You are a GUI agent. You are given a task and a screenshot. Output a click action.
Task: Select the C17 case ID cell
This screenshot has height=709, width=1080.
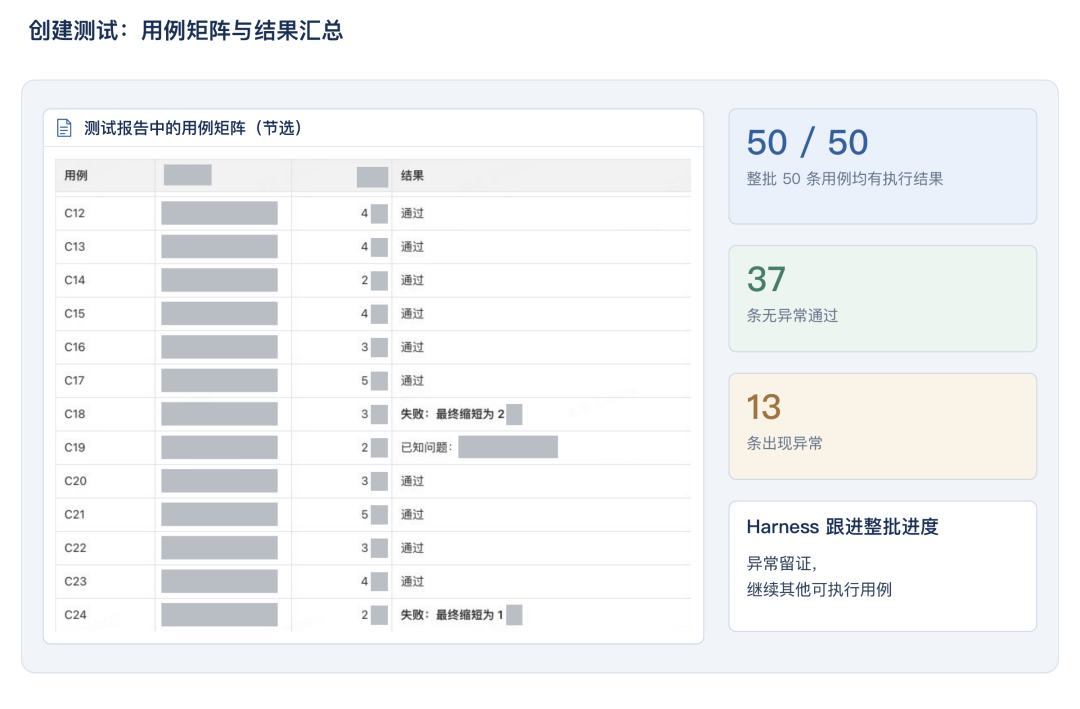74,380
